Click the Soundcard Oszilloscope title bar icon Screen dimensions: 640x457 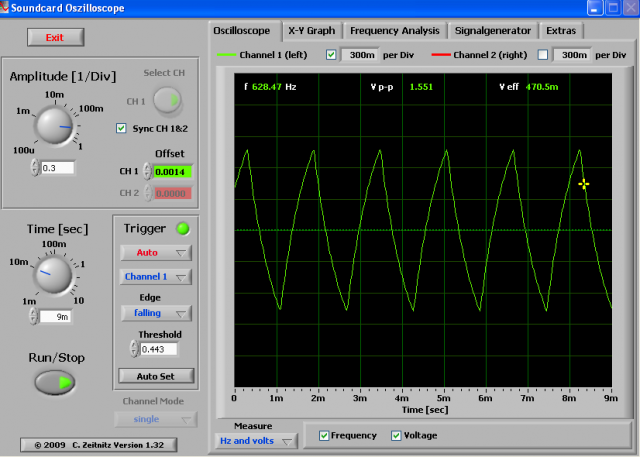pos(4,7)
